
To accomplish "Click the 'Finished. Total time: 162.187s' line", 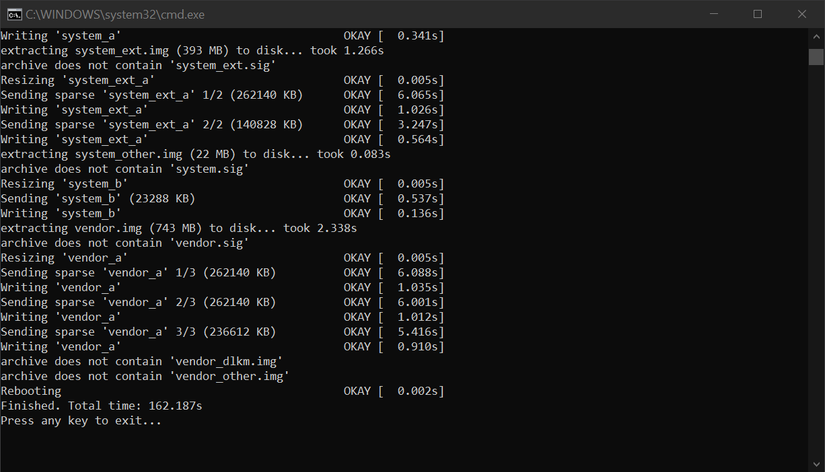I will pos(101,406).
